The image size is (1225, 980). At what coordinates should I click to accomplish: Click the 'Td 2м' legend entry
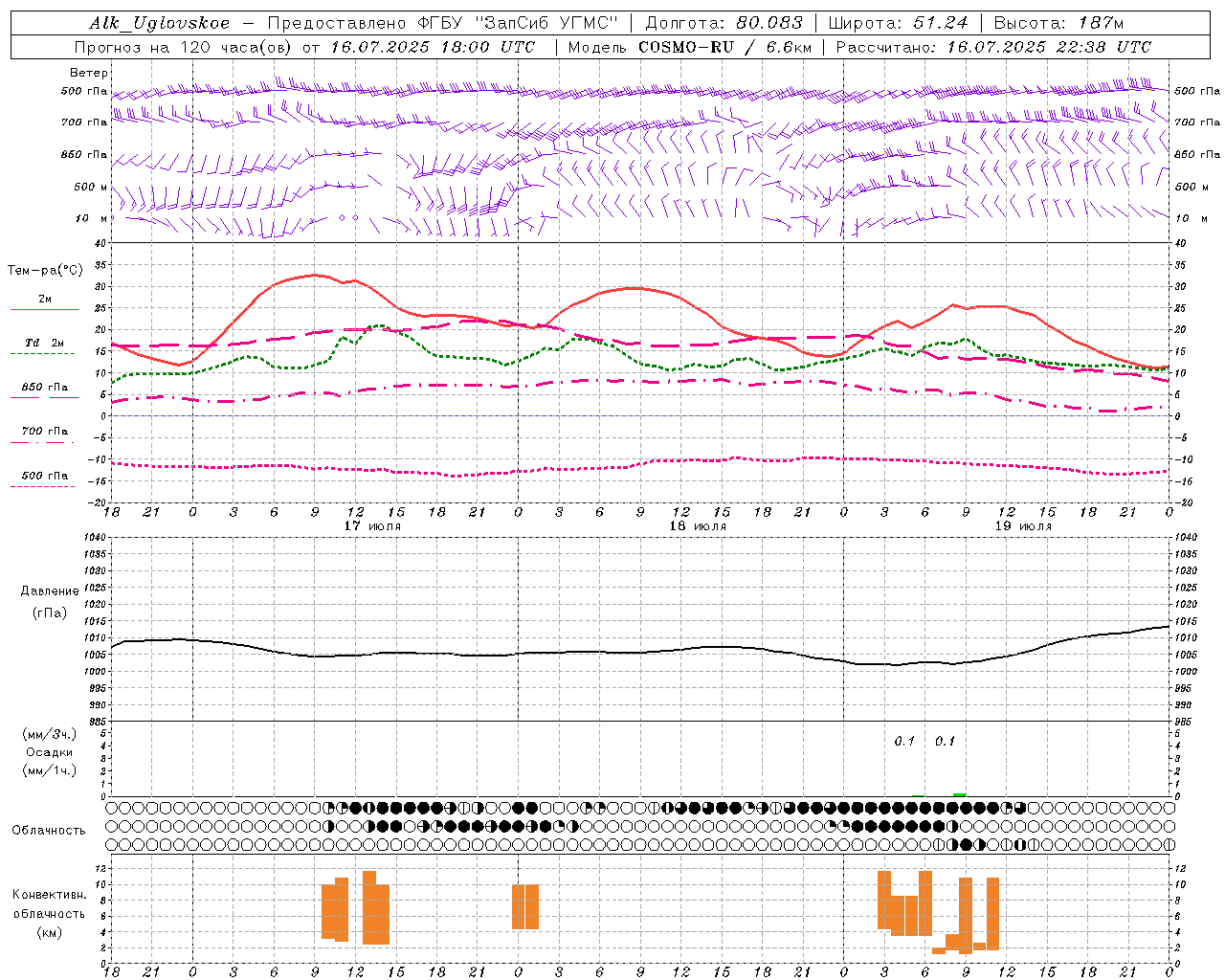[x=44, y=343]
